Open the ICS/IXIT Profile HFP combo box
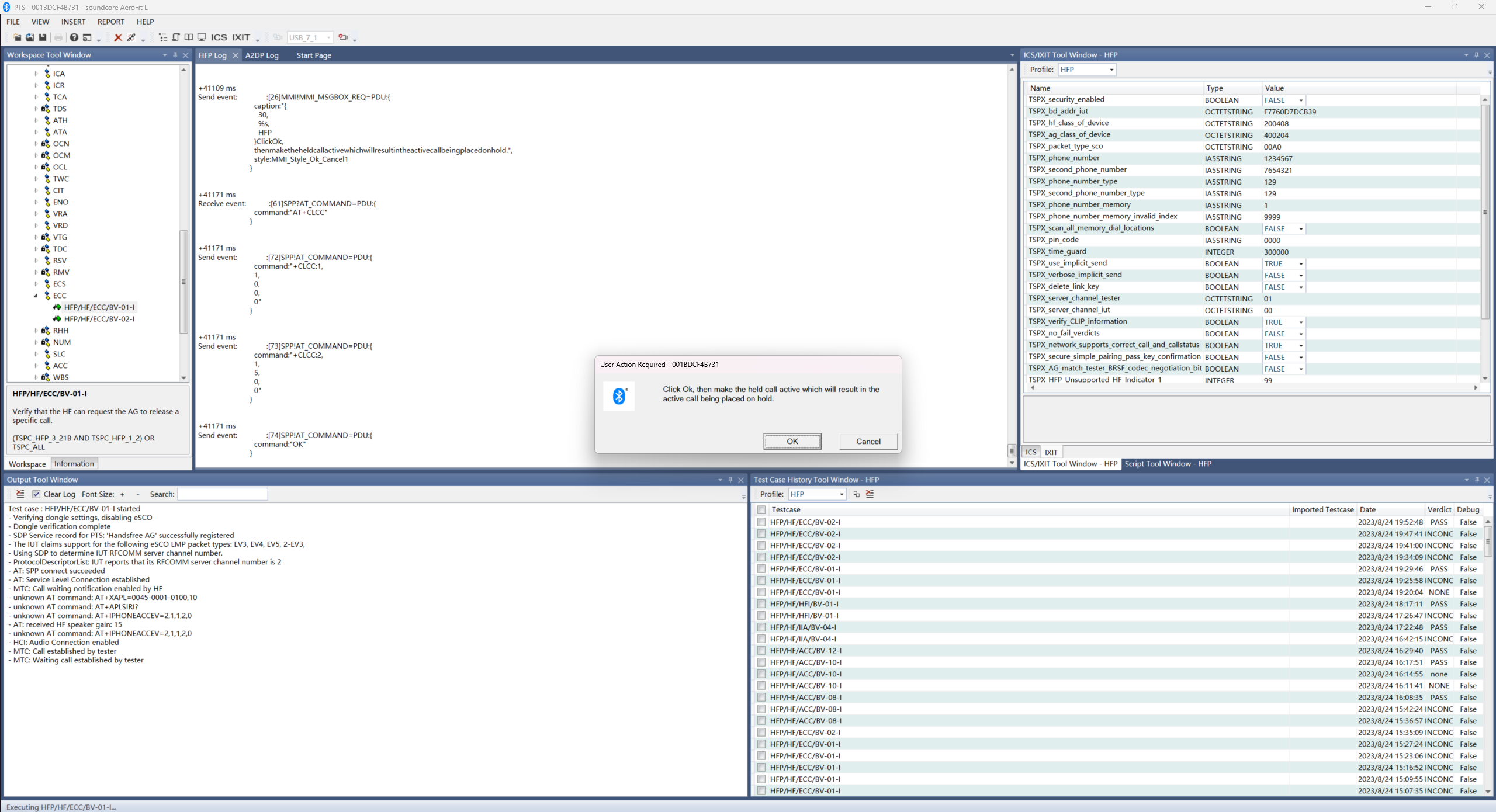The width and height of the screenshot is (1496, 812). 1086,70
